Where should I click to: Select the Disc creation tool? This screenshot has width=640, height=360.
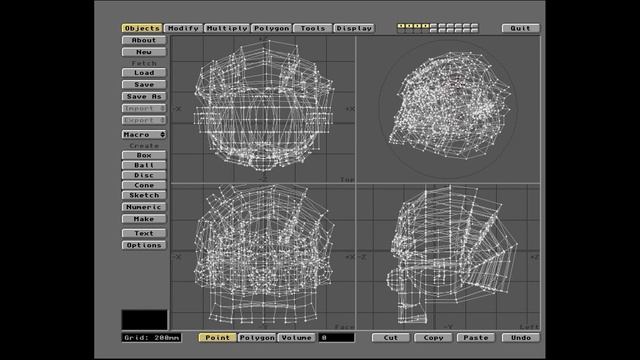point(144,175)
